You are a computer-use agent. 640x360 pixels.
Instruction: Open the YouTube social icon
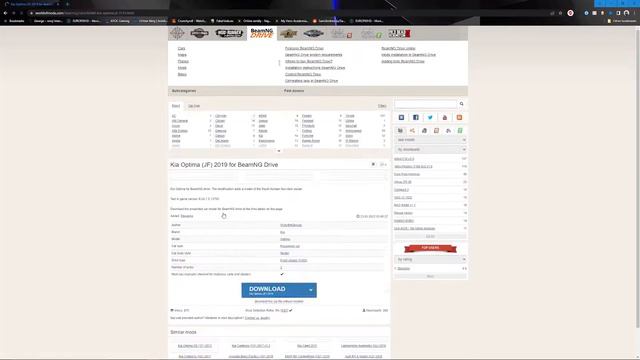[x=444, y=118]
